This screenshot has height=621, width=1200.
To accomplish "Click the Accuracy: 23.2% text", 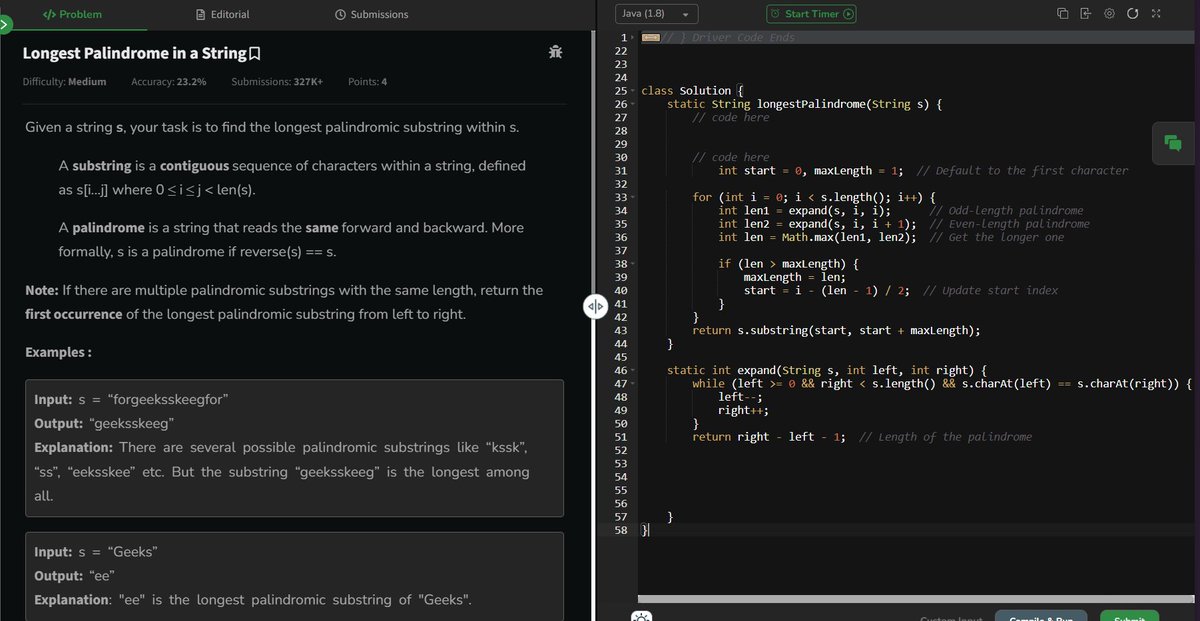I will tap(169, 81).
